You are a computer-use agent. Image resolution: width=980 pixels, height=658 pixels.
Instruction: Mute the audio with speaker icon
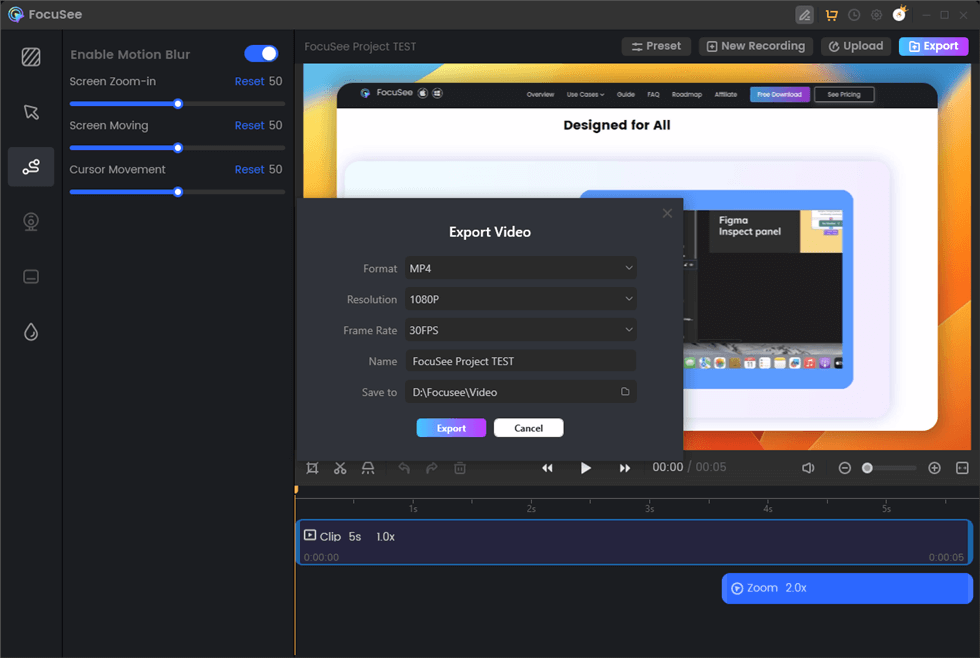click(808, 468)
